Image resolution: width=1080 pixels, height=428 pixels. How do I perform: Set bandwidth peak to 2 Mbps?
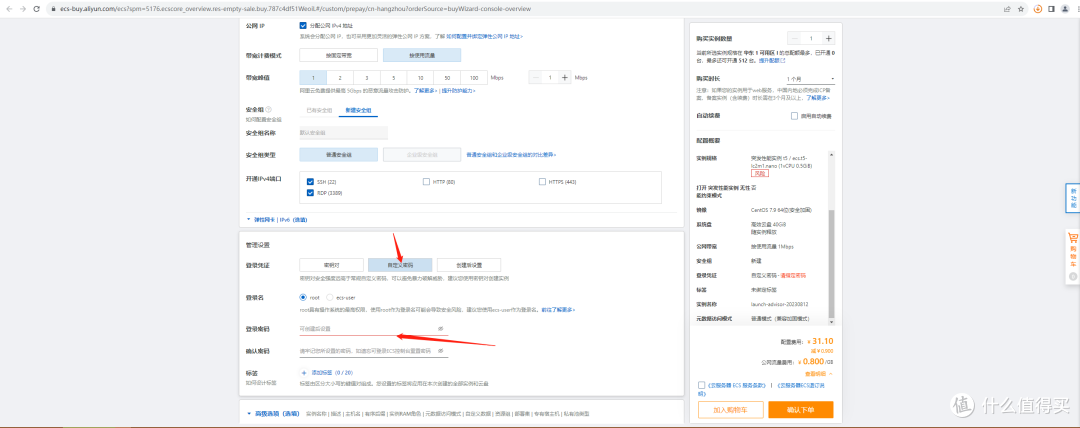(x=340, y=78)
